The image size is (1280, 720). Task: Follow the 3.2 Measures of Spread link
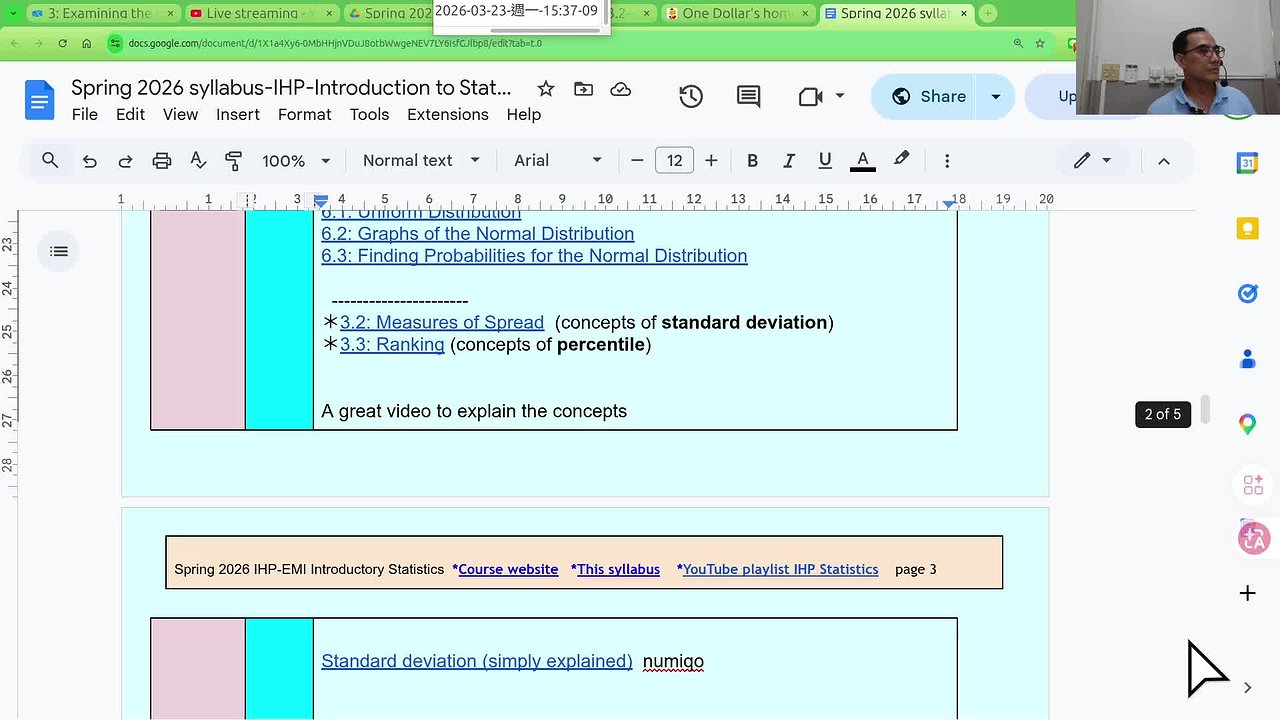(442, 322)
